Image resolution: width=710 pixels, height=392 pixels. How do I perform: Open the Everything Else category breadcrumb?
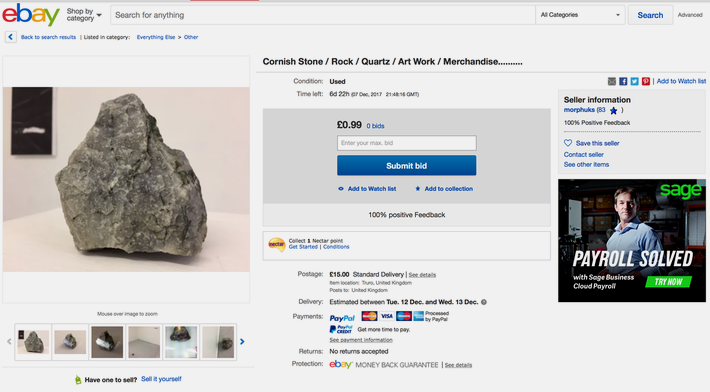tap(156, 37)
